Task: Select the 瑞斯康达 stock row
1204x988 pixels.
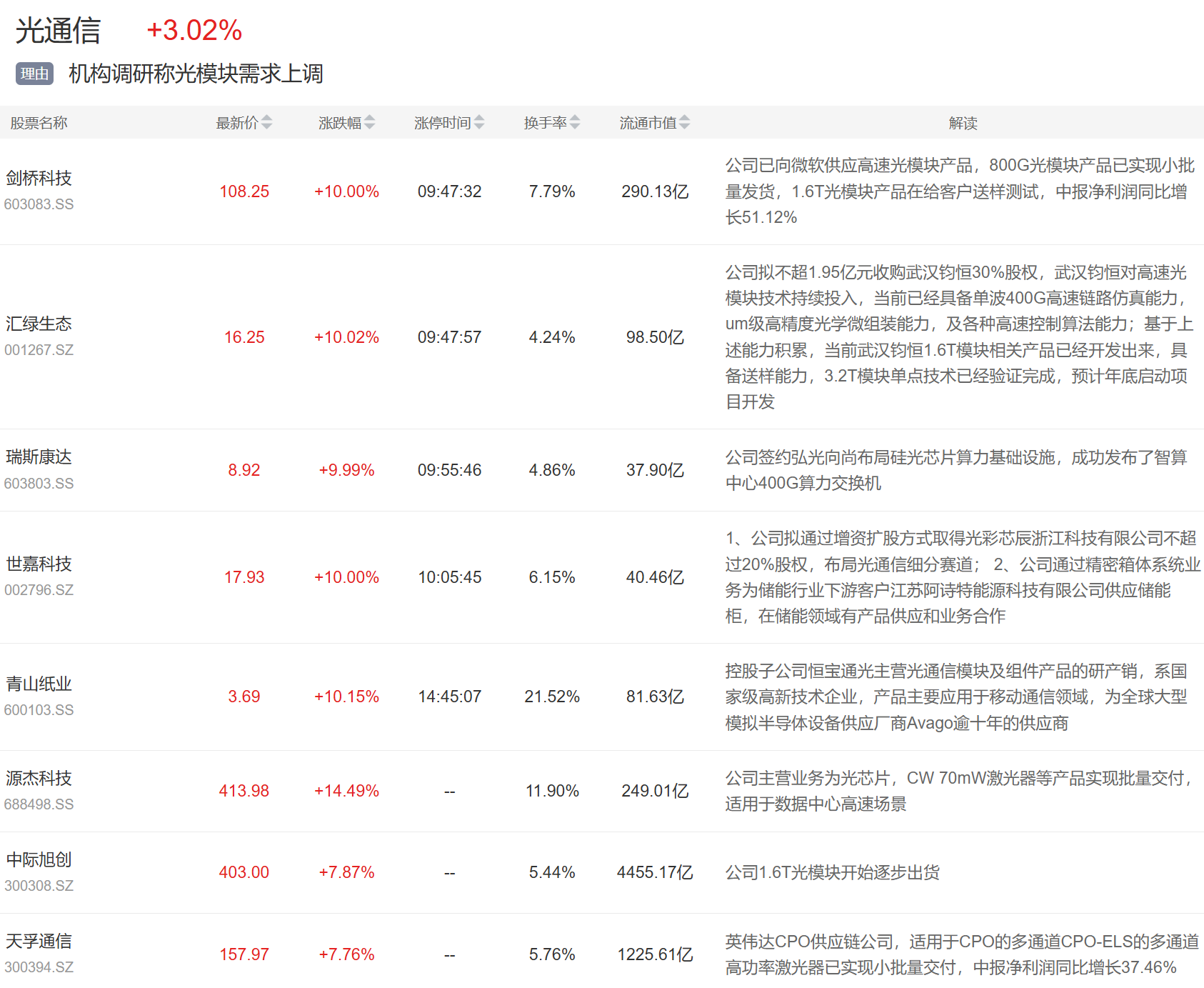Action: tap(39, 457)
